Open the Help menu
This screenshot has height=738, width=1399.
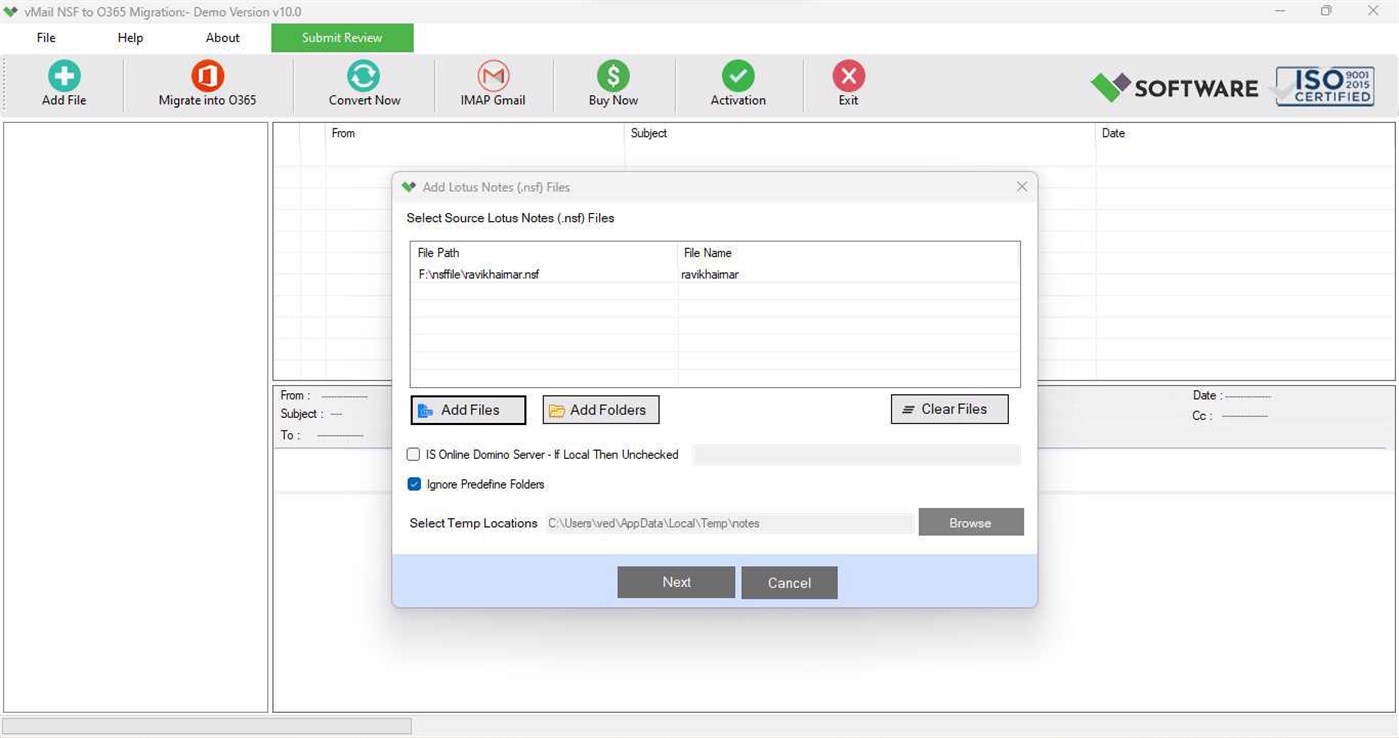129,37
